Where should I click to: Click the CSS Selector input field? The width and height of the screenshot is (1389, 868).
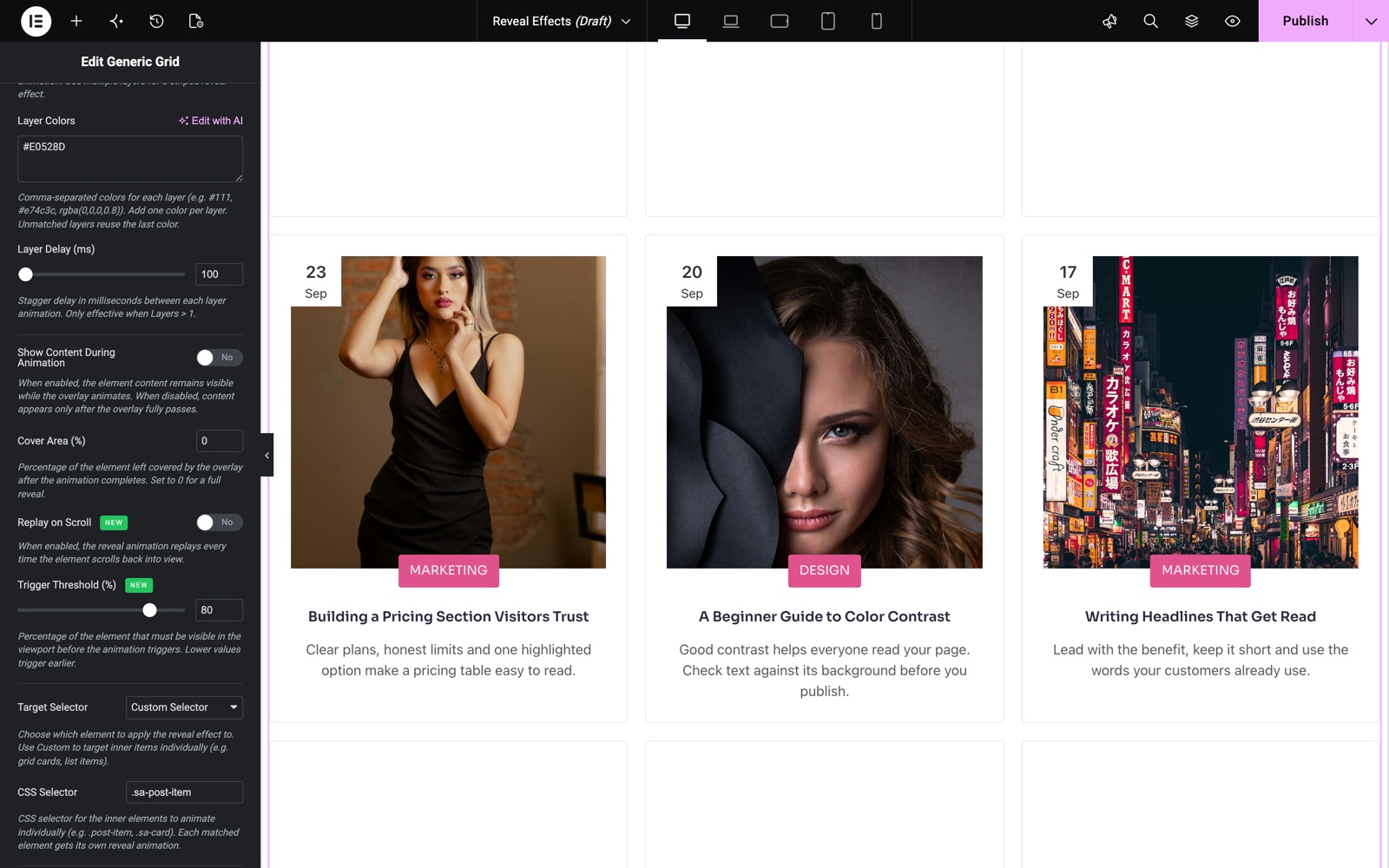pos(184,792)
